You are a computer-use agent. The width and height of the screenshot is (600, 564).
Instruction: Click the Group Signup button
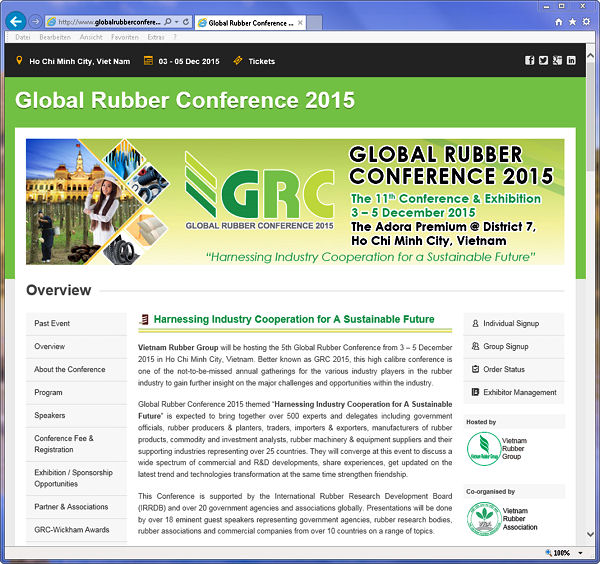tap(514, 347)
